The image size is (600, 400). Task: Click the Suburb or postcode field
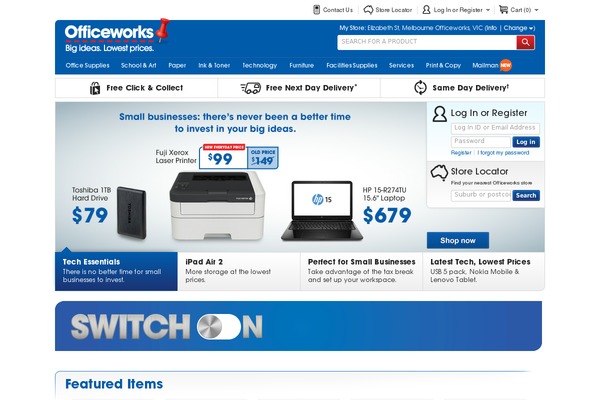(x=481, y=195)
